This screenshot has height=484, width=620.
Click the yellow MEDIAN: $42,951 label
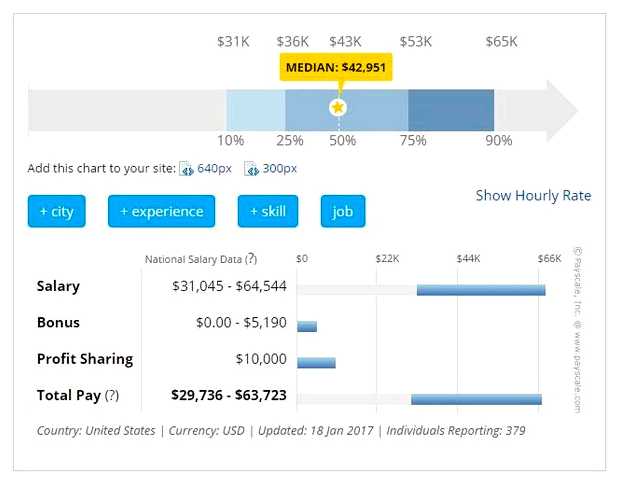click(x=337, y=68)
